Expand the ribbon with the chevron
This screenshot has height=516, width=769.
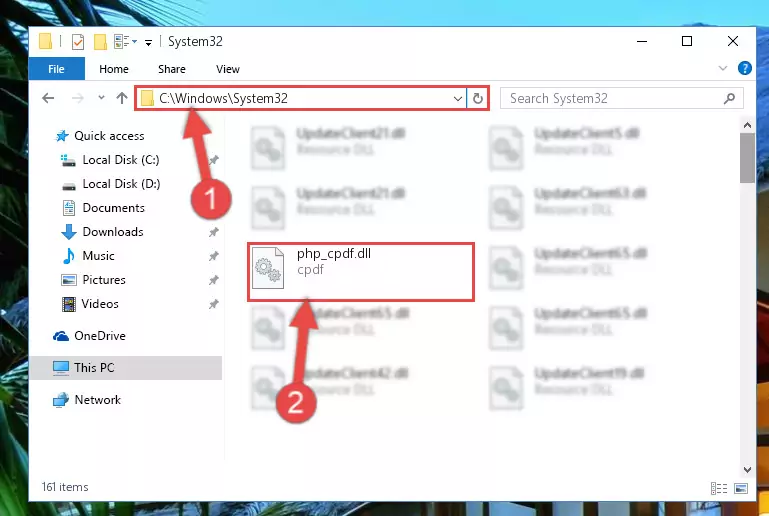[723, 68]
